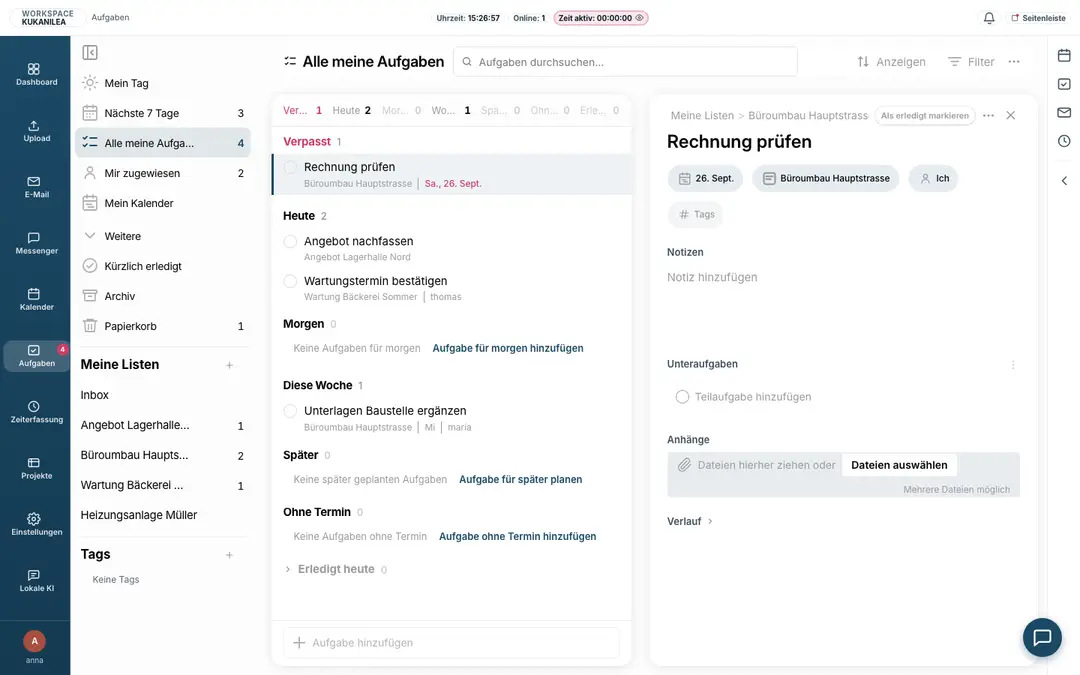Toggle the Seitenleiste button

click(x=1038, y=18)
